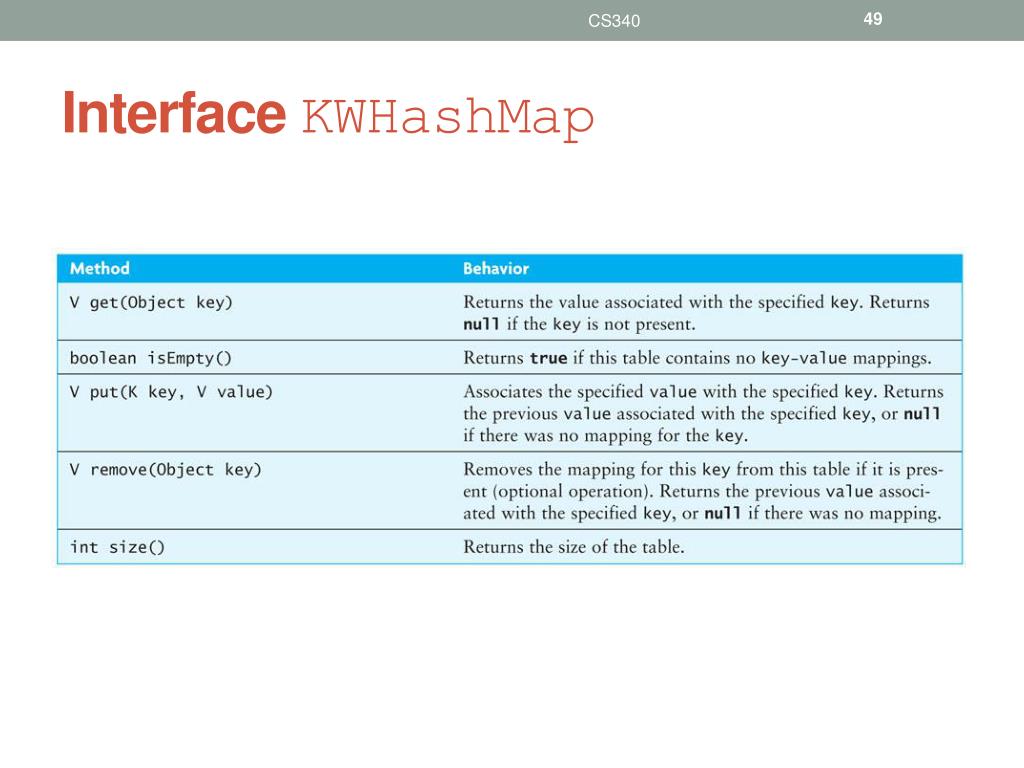Select the V get(Object key) cell
Viewport: 1024px width, 768px height.
[151, 302]
